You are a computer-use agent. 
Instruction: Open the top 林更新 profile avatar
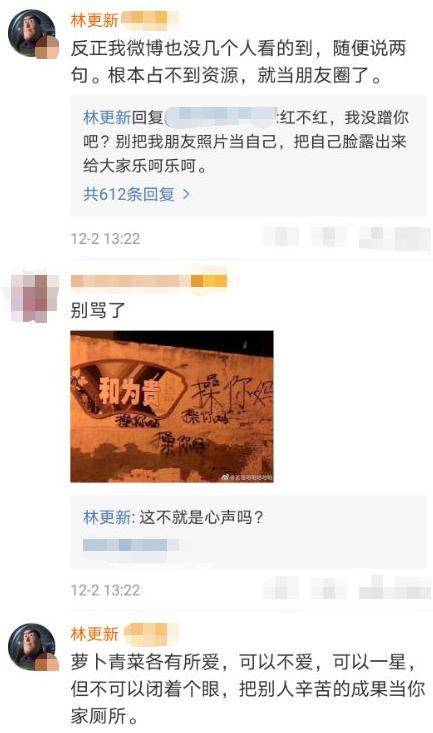(x=32, y=33)
